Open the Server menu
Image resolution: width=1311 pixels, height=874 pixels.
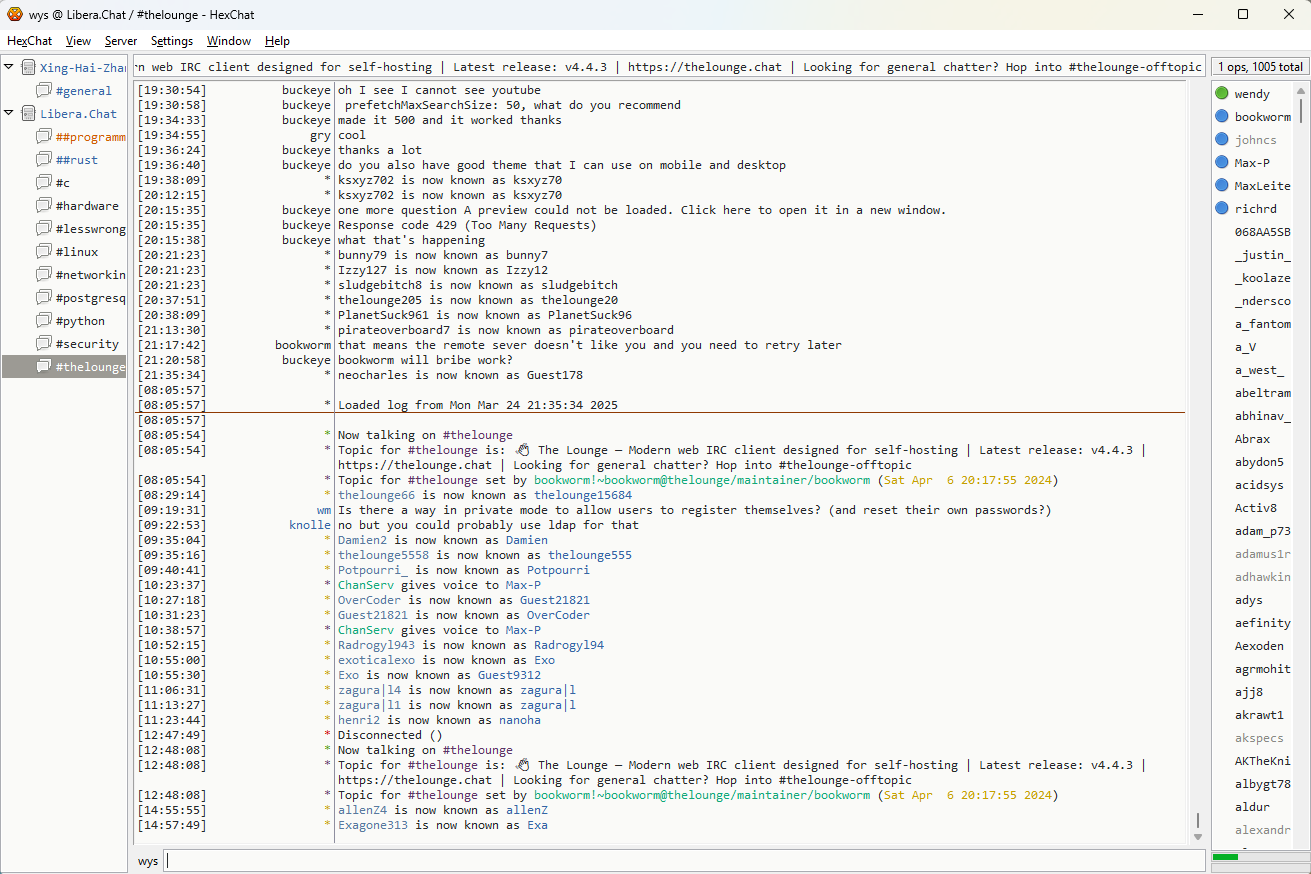point(121,41)
